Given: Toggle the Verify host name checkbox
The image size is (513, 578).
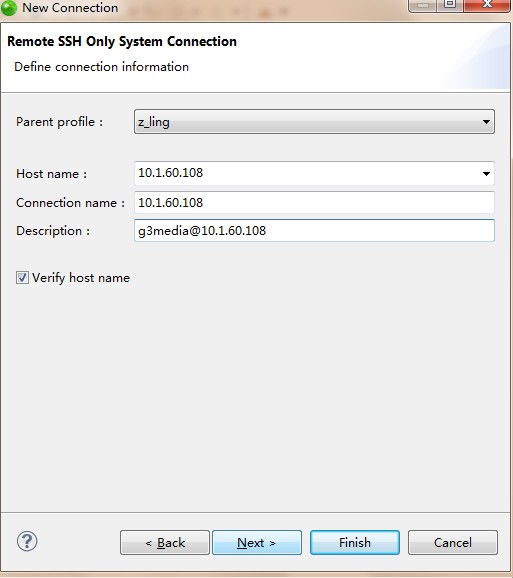Looking at the screenshot, I should (22, 278).
